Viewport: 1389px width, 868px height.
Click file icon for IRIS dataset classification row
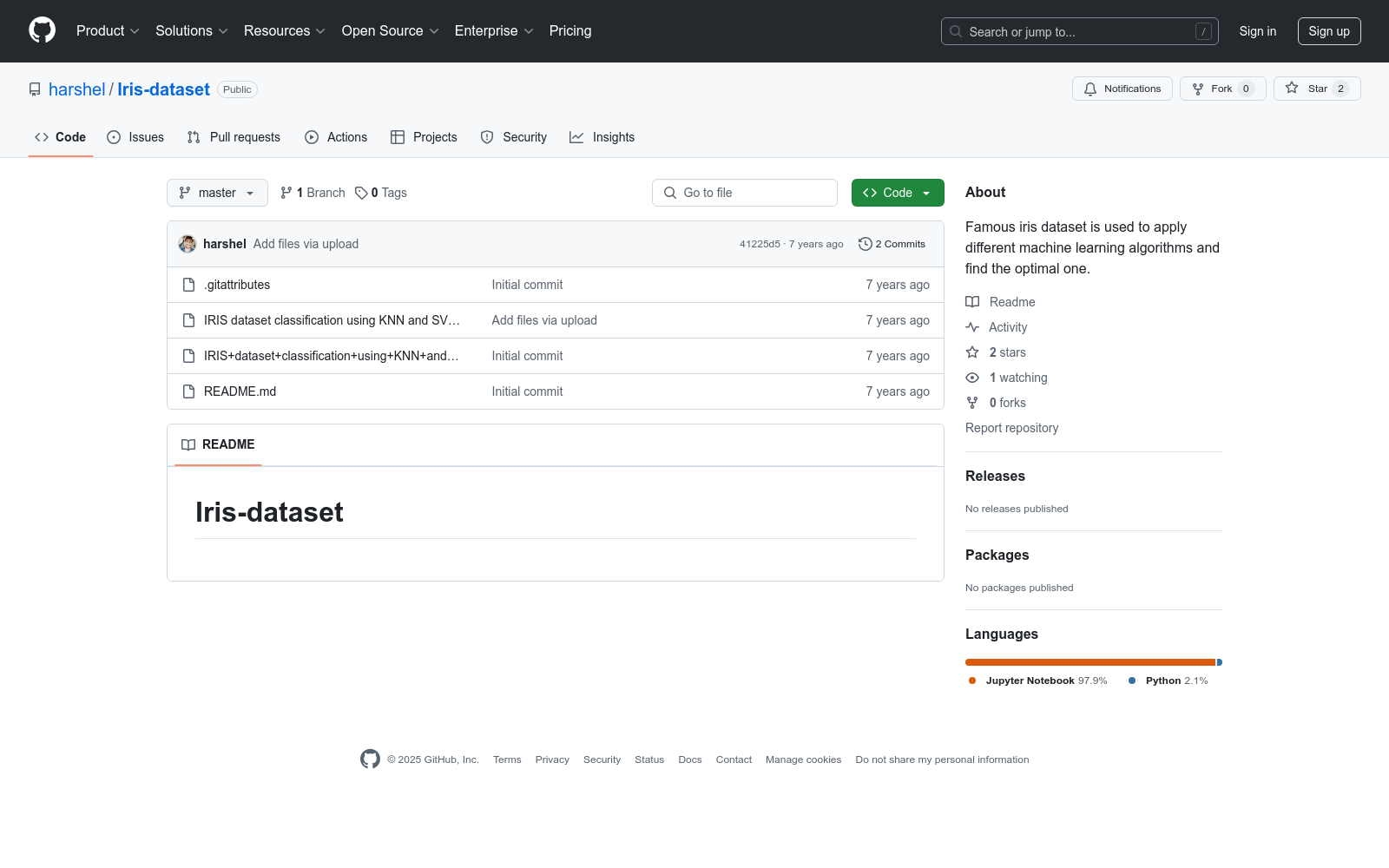click(x=188, y=320)
